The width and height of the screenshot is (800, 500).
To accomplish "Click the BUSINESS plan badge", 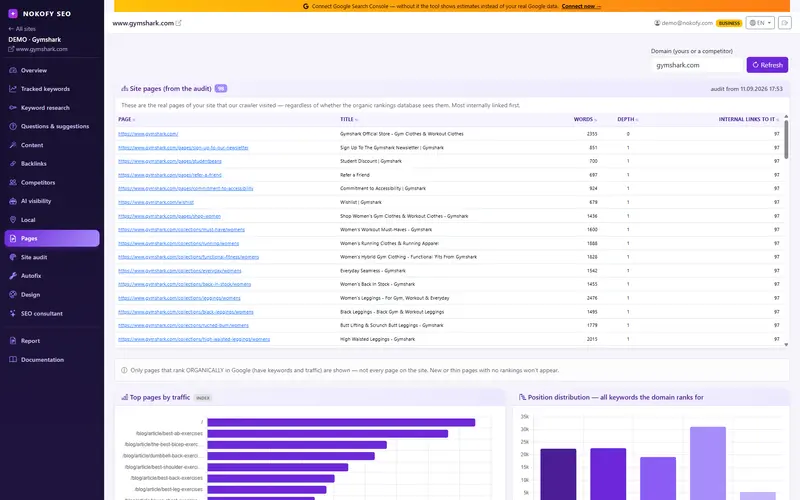I will [729, 23].
